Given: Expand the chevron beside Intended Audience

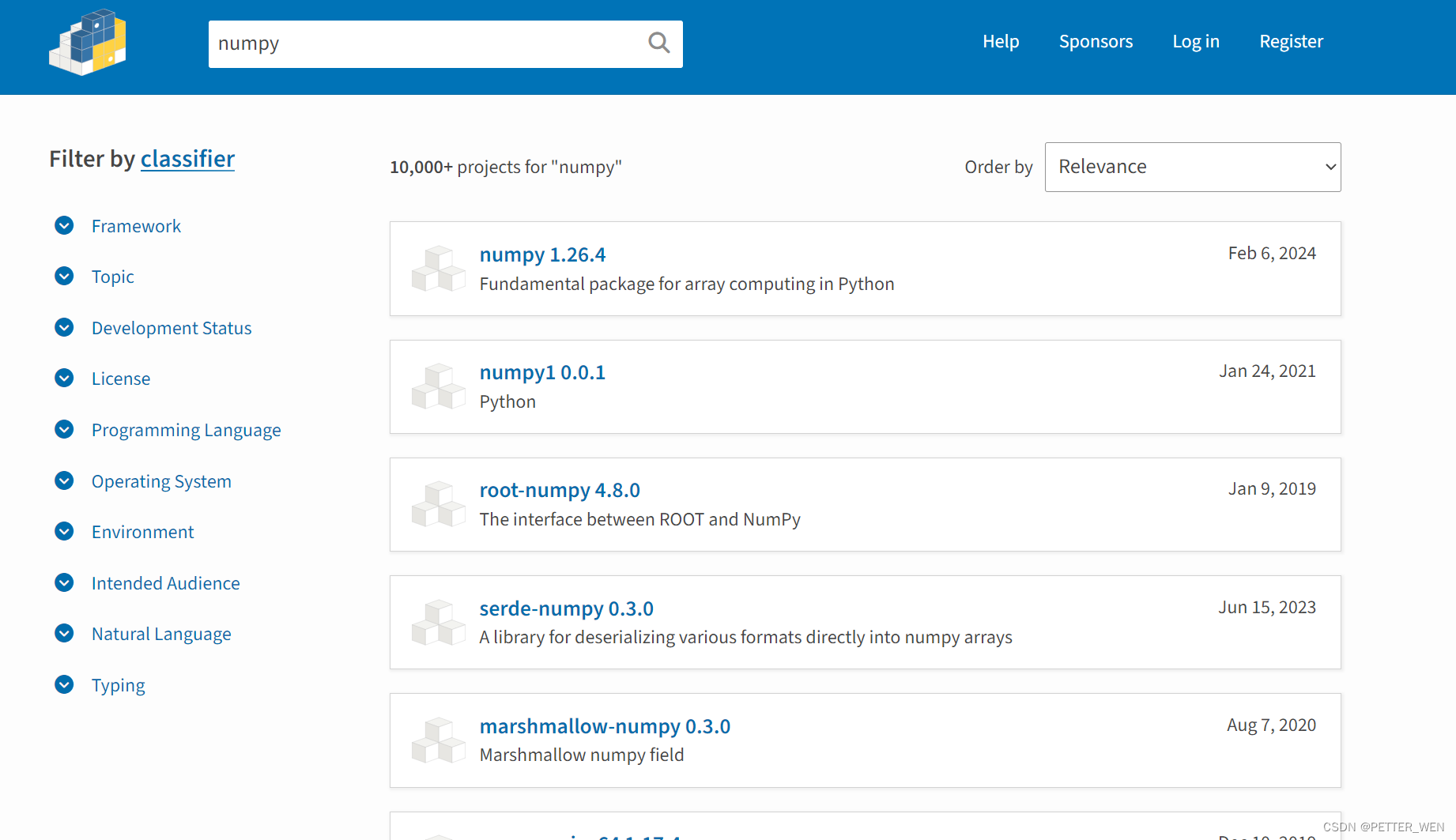Looking at the screenshot, I should [x=64, y=582].
